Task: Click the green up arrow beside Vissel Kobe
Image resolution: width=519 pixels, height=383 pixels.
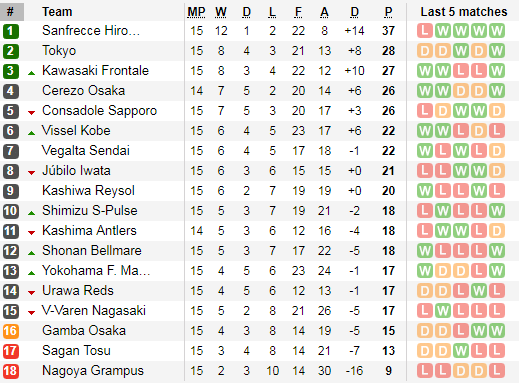Action: [x=31, y=133]
